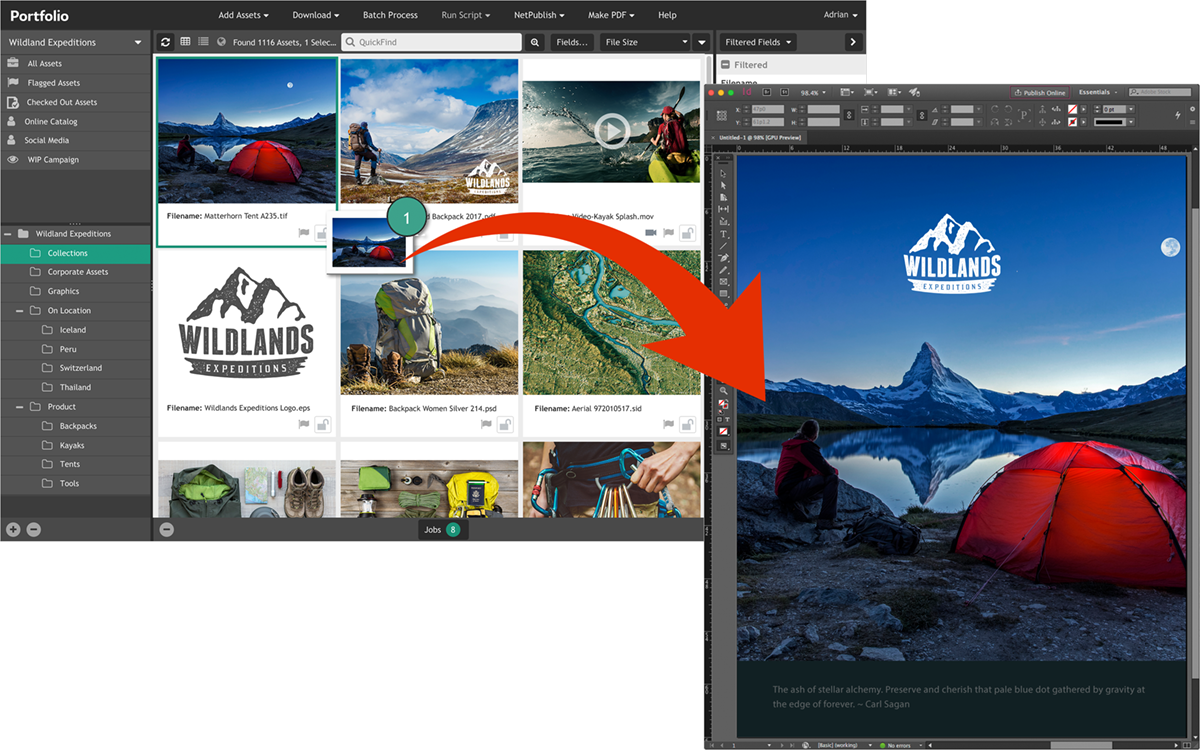Screen dimensions: 1200x750
Task: Open the Batch Process menu item
Action: (x=390, y=15)
